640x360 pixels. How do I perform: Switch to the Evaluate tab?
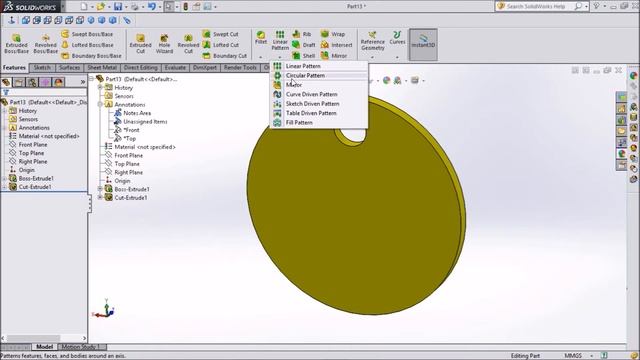click(x=175, y=68)
